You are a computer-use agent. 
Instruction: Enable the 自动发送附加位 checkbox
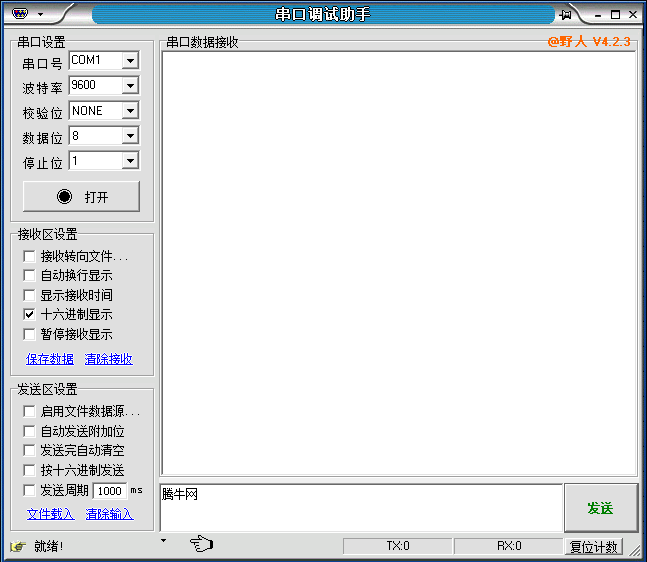point(29,431)
